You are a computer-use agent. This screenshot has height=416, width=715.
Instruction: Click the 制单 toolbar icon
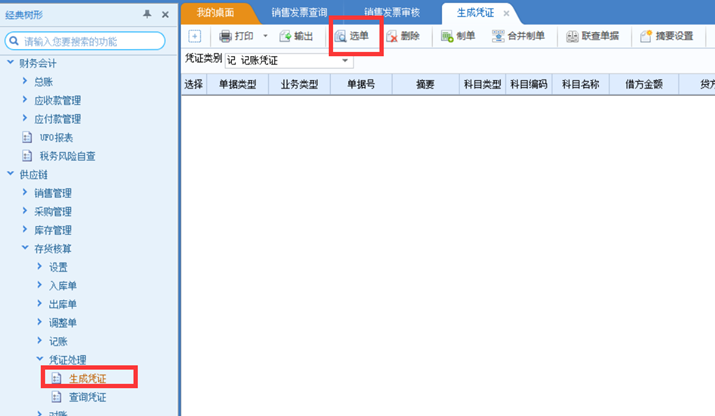pyautogui.click(x=447, y=36)
